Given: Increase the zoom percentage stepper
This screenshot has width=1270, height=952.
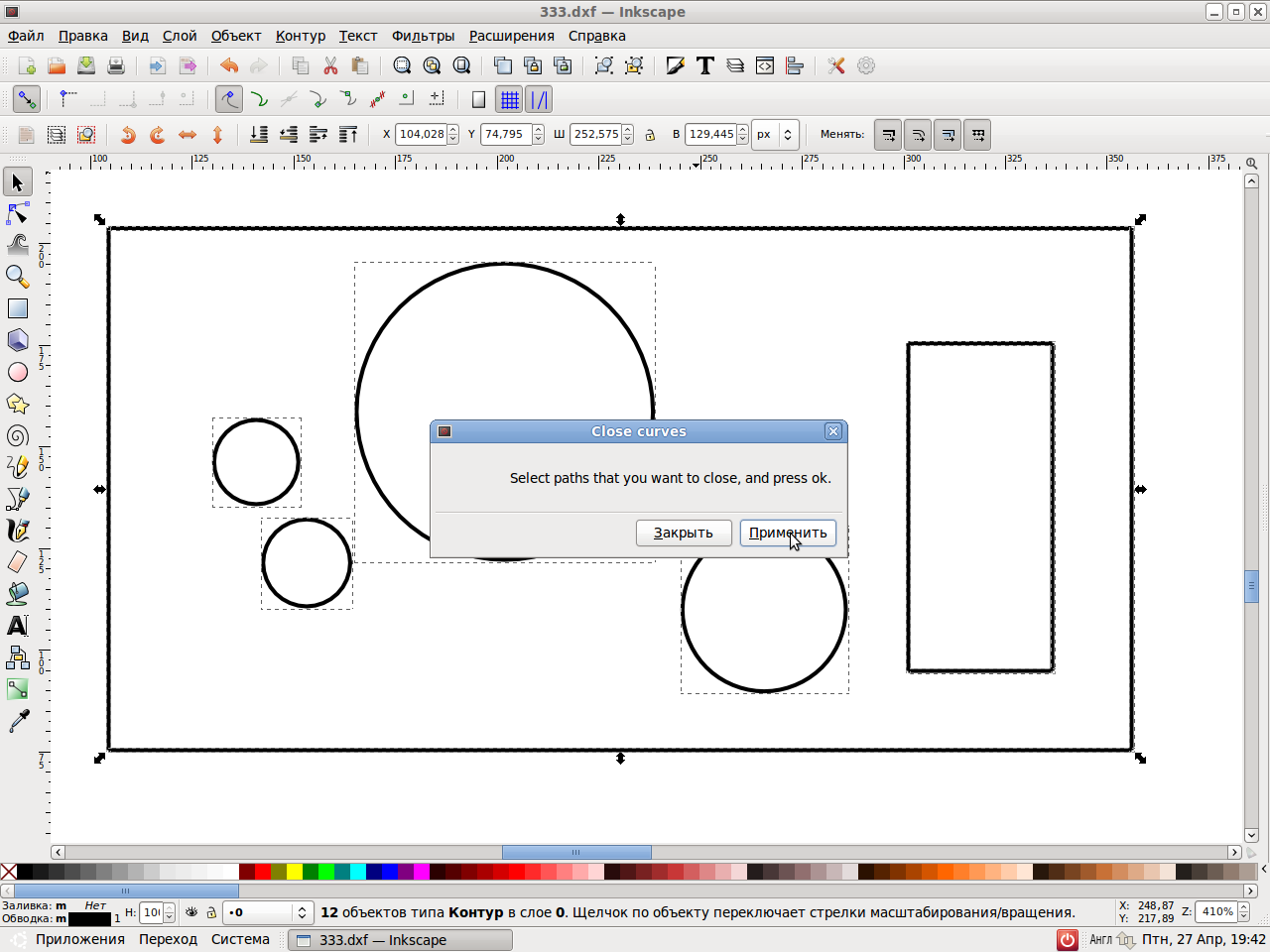Looking at the screenshot, I should click(x=1244, y=906).
